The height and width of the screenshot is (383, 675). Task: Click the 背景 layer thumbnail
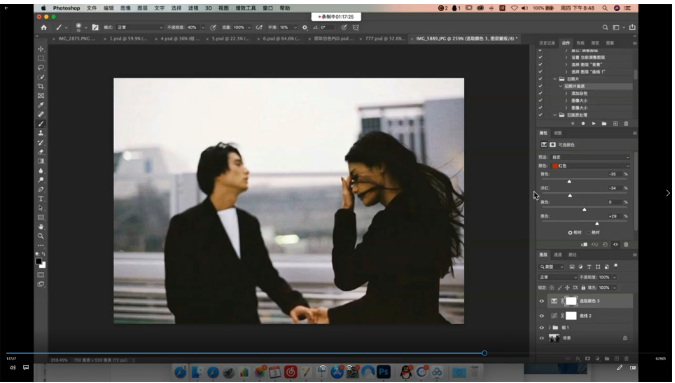point(554,338)
